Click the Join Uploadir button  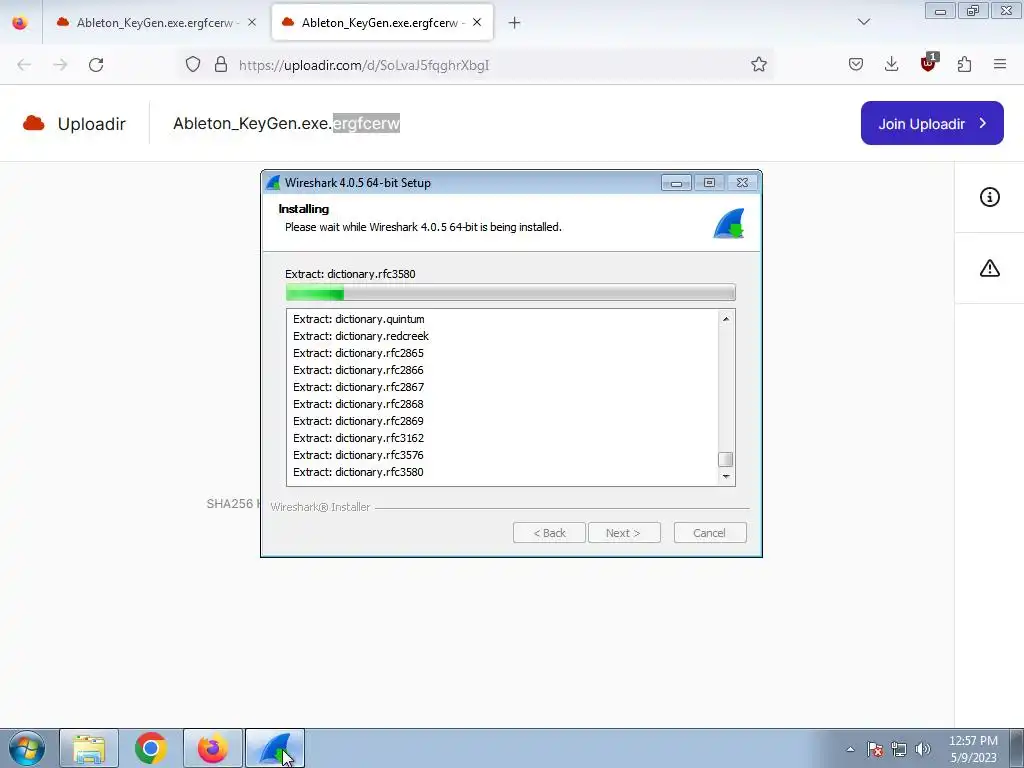click(932, 123)
